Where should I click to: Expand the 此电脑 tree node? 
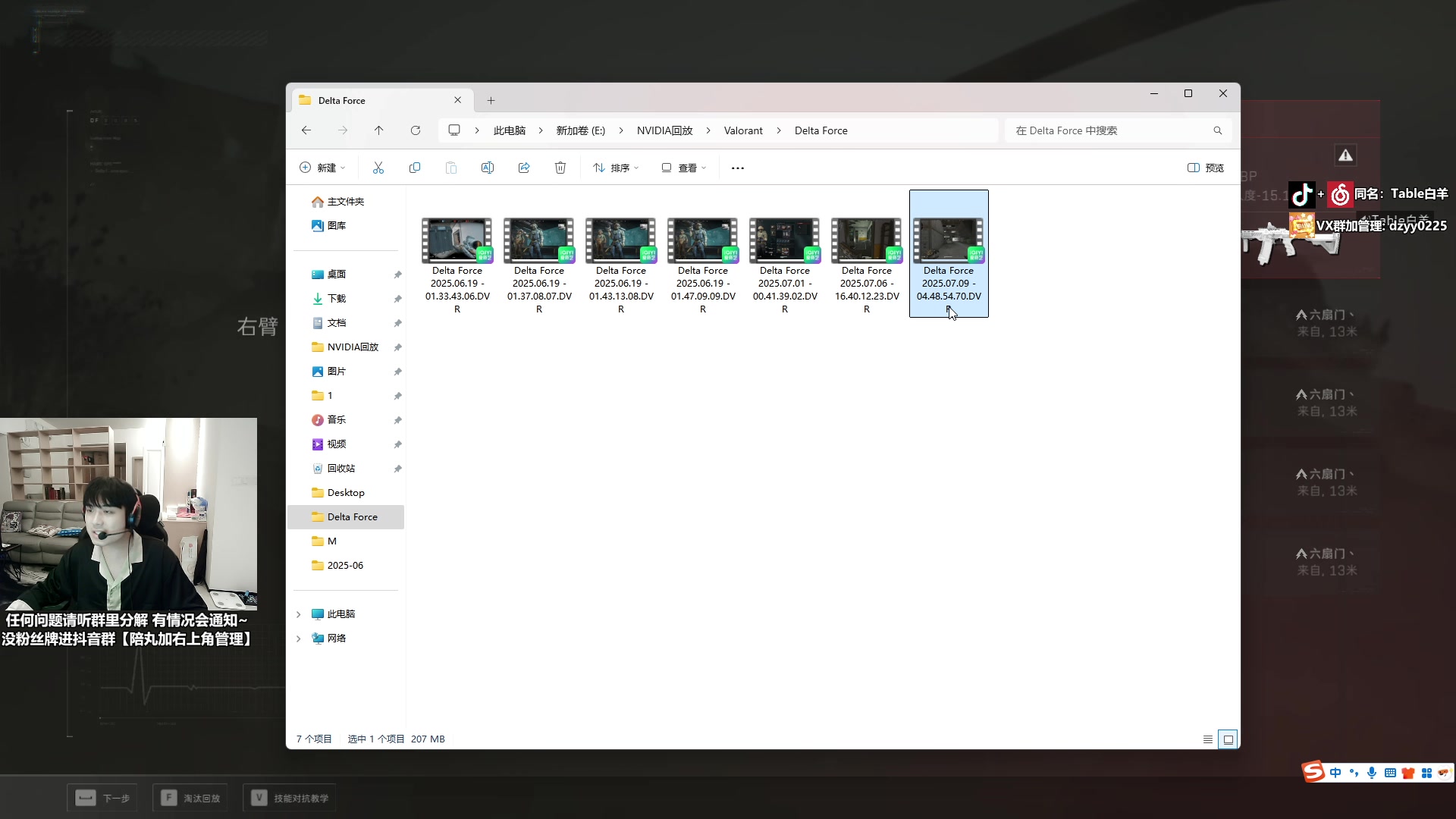299,614
